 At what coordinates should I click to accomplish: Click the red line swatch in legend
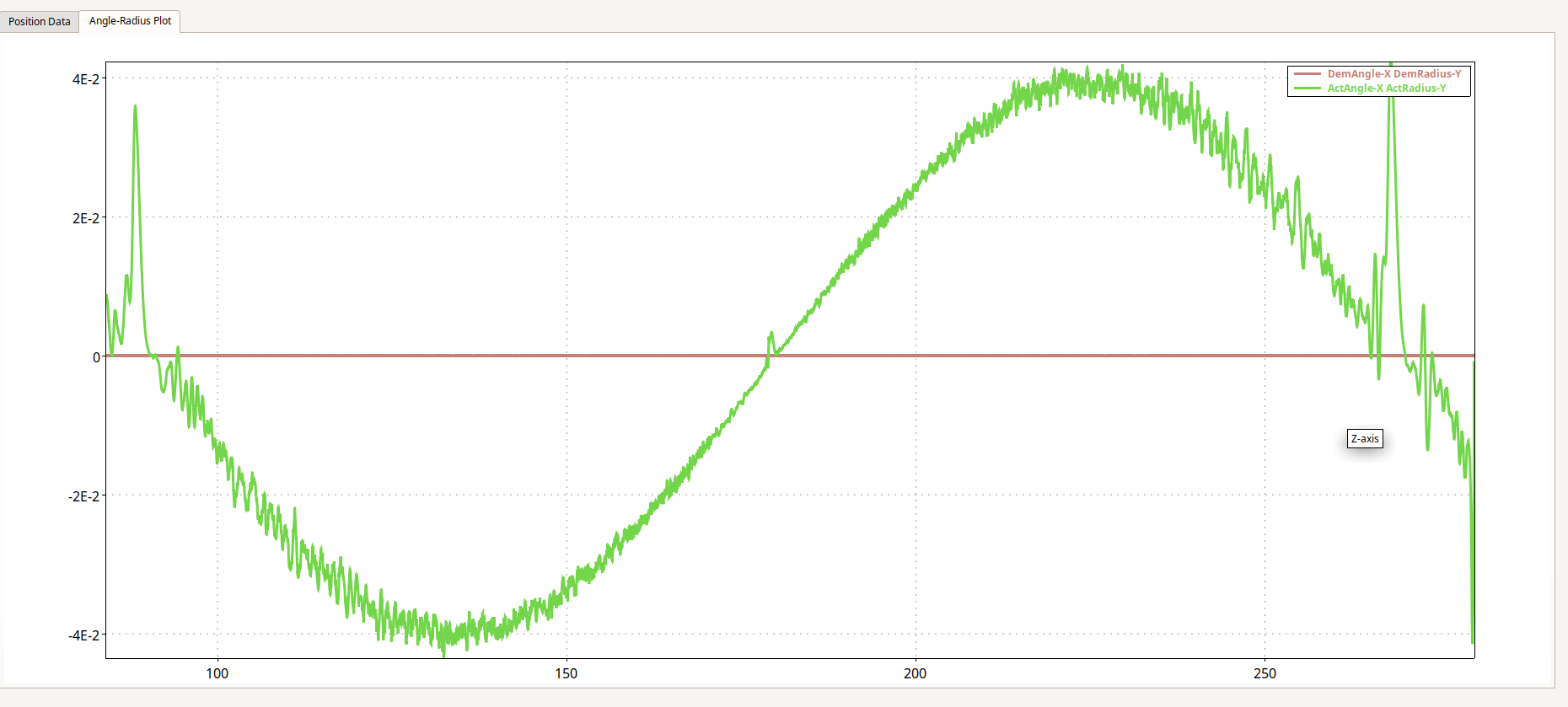(x=1307, y=74)
